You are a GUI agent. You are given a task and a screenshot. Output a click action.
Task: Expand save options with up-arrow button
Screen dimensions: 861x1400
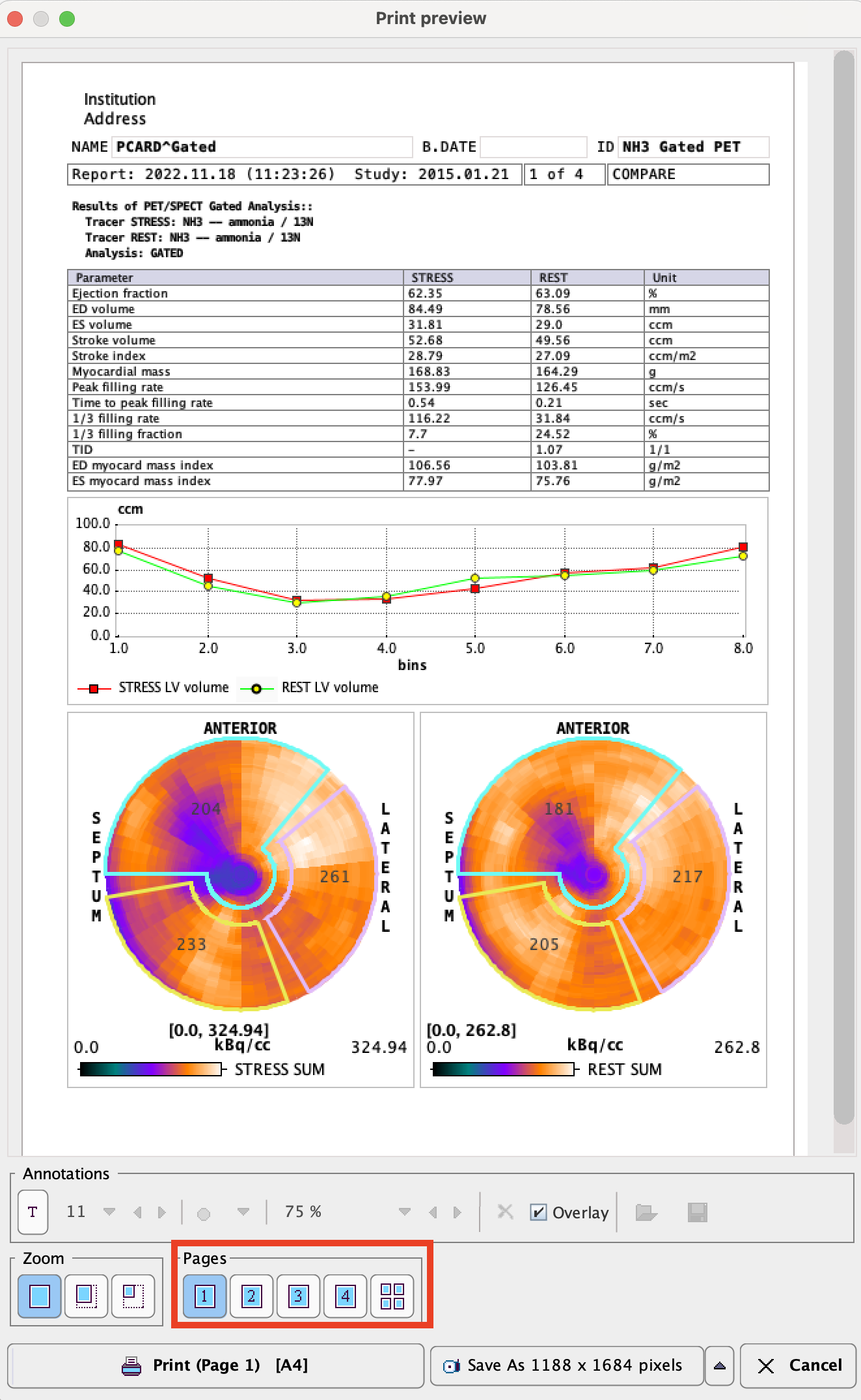point(720,1365)
